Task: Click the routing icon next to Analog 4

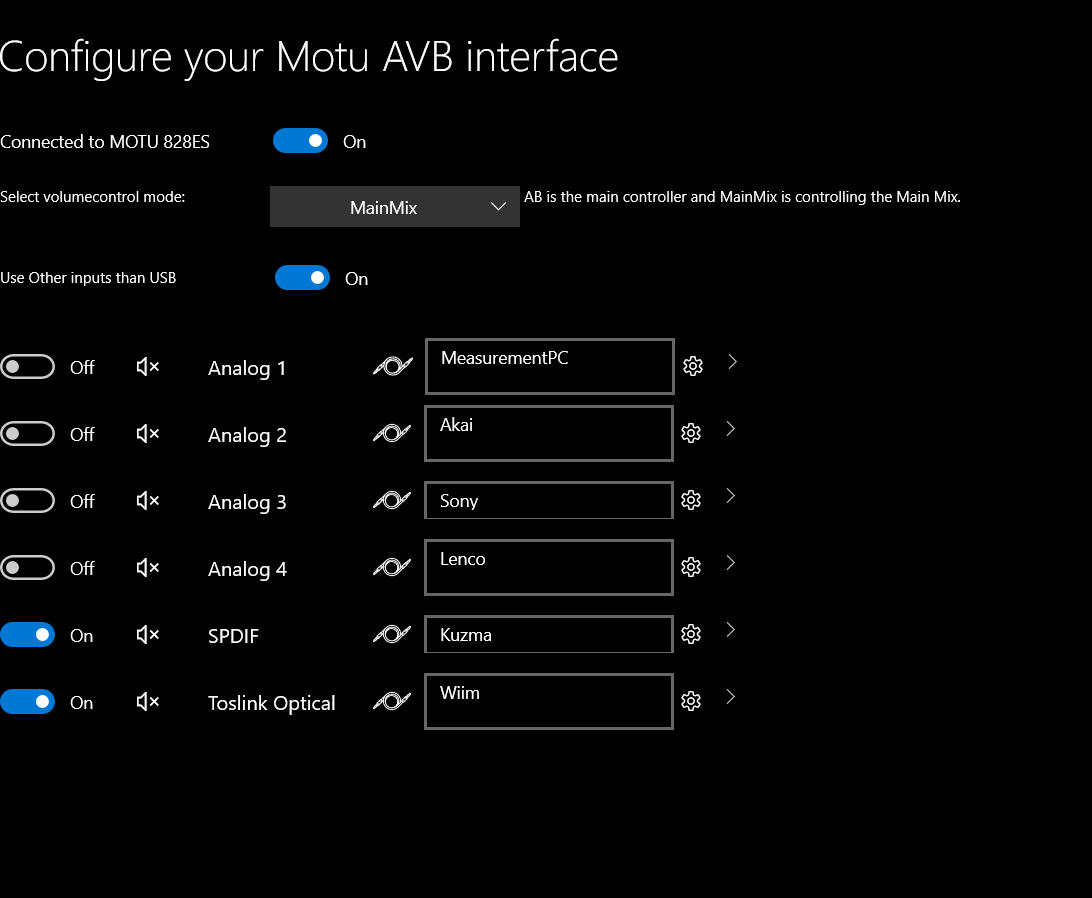Action: [392, 567]
